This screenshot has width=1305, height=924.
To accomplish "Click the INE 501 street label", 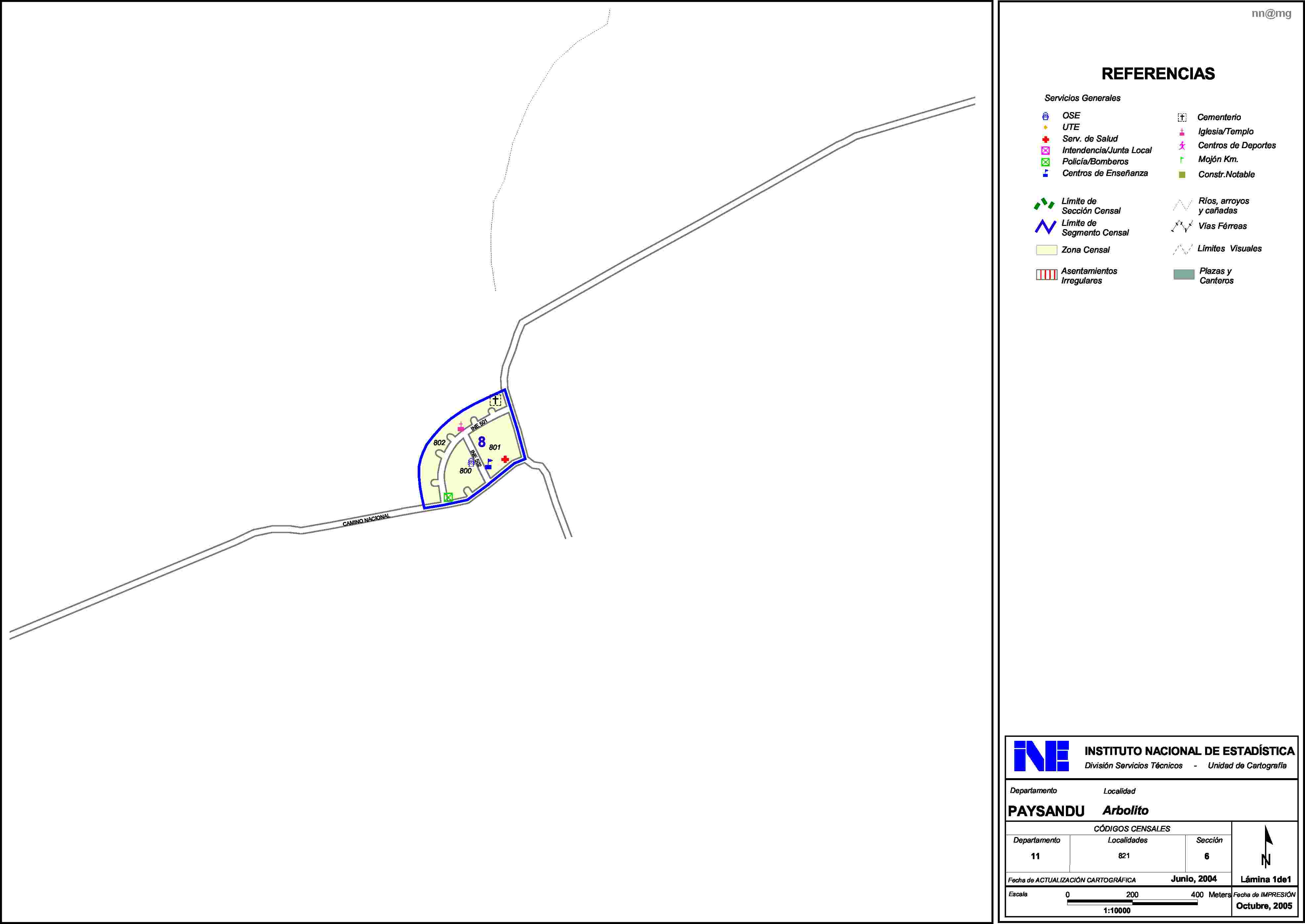I will 479,424.
